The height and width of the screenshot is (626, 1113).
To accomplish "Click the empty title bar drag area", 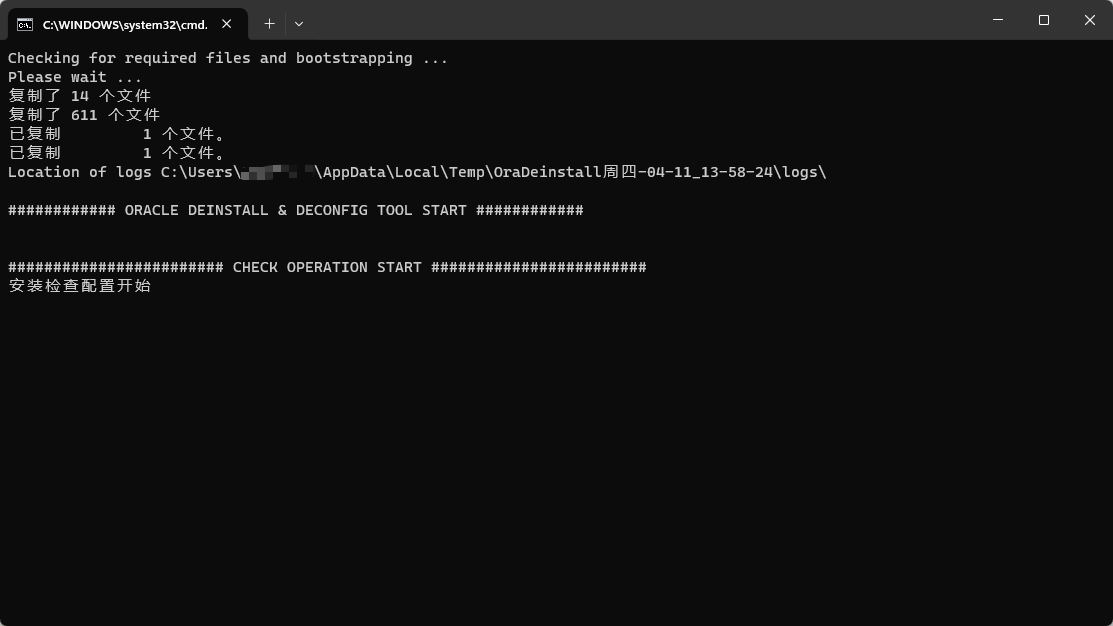I will (x=640, y=20).
